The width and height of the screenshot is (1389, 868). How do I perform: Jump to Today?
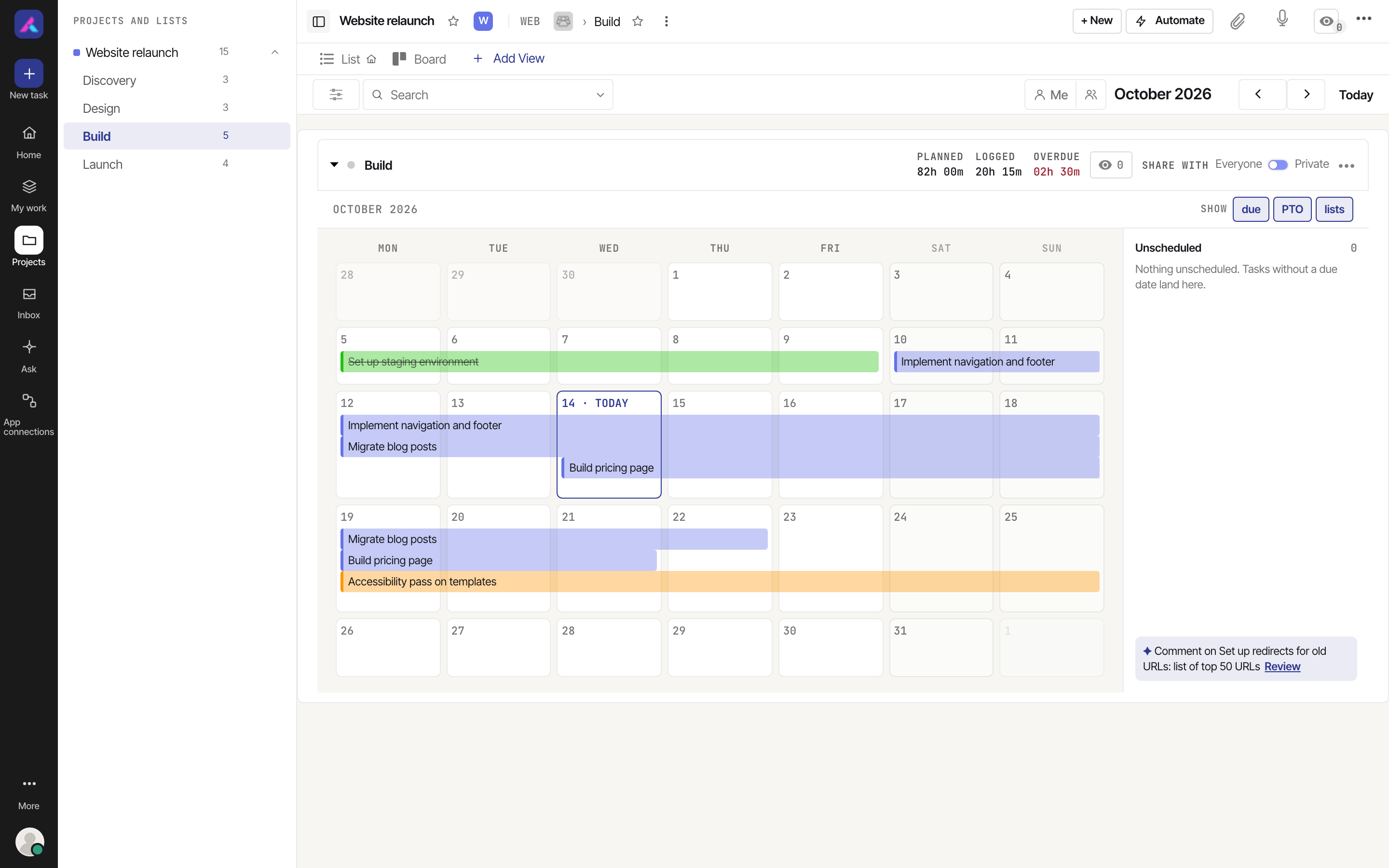click(1356, 95)
